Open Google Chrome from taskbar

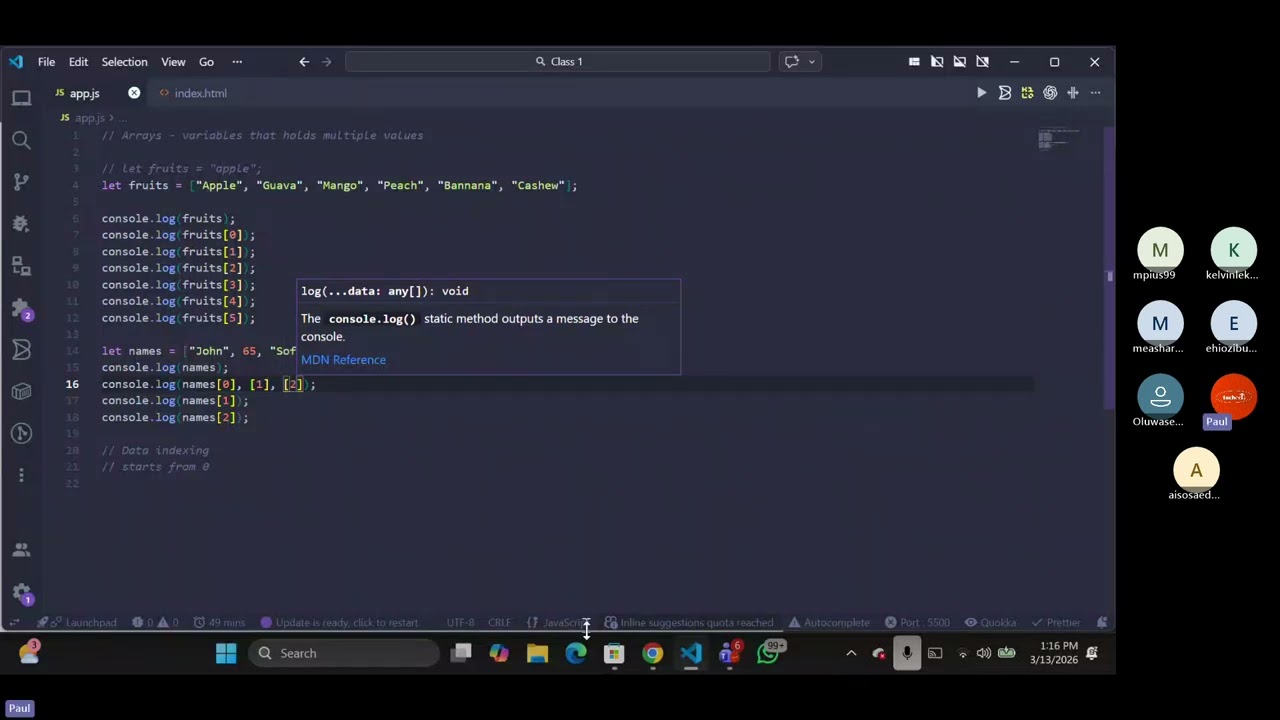coord(652,653)
